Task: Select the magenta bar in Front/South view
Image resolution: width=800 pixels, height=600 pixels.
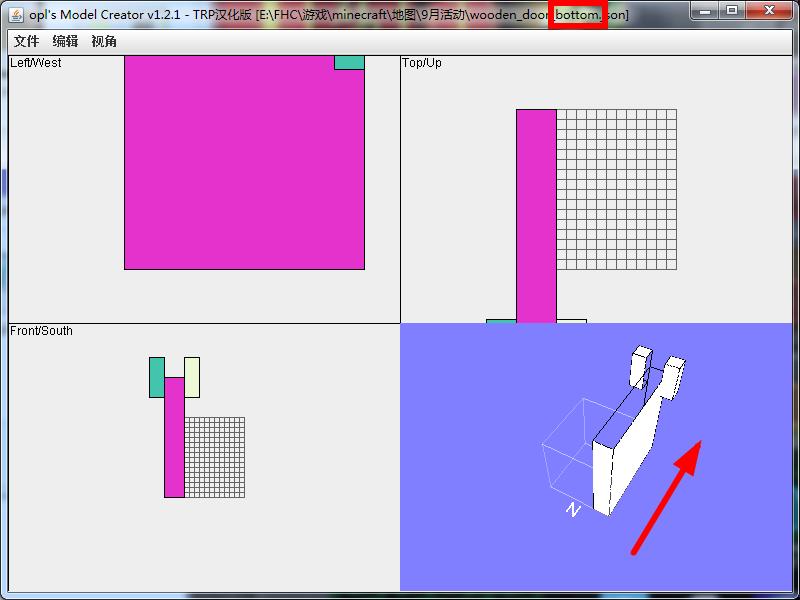Action: pos(174,437)
